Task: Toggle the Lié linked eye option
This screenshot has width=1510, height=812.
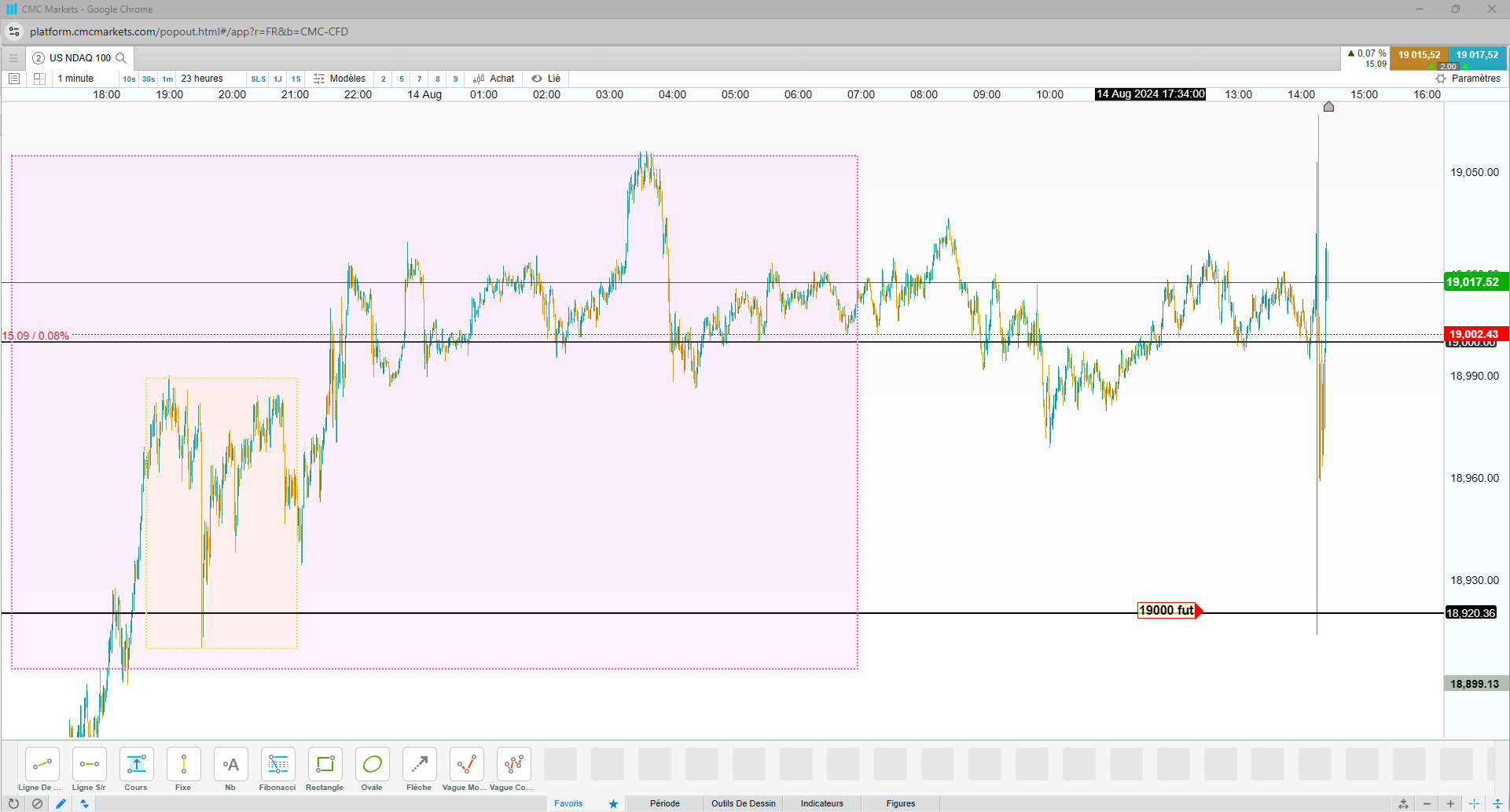Action: 546,79
